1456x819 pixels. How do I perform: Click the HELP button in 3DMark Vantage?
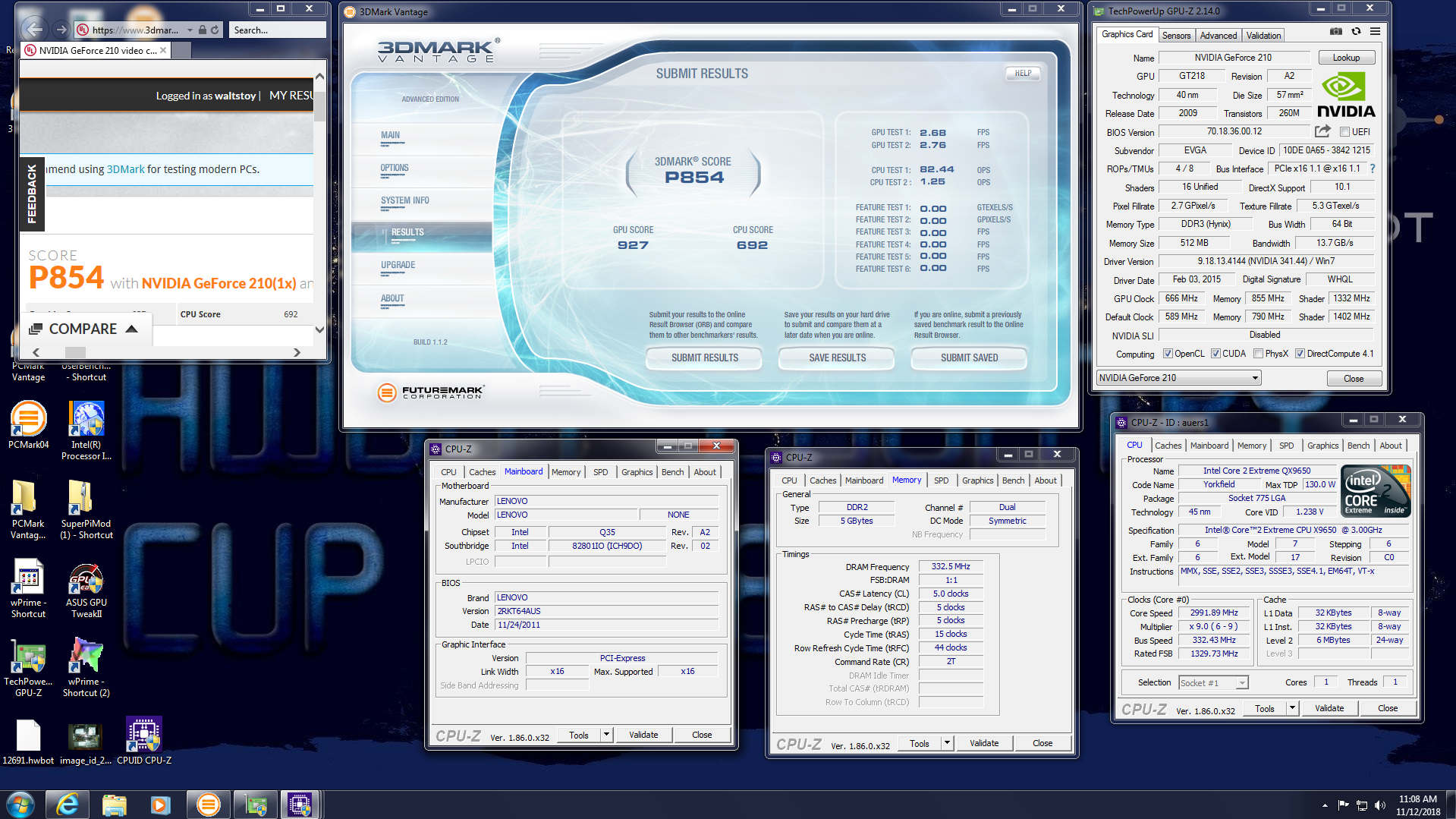pyautogui.click(x=1023, y=74)
